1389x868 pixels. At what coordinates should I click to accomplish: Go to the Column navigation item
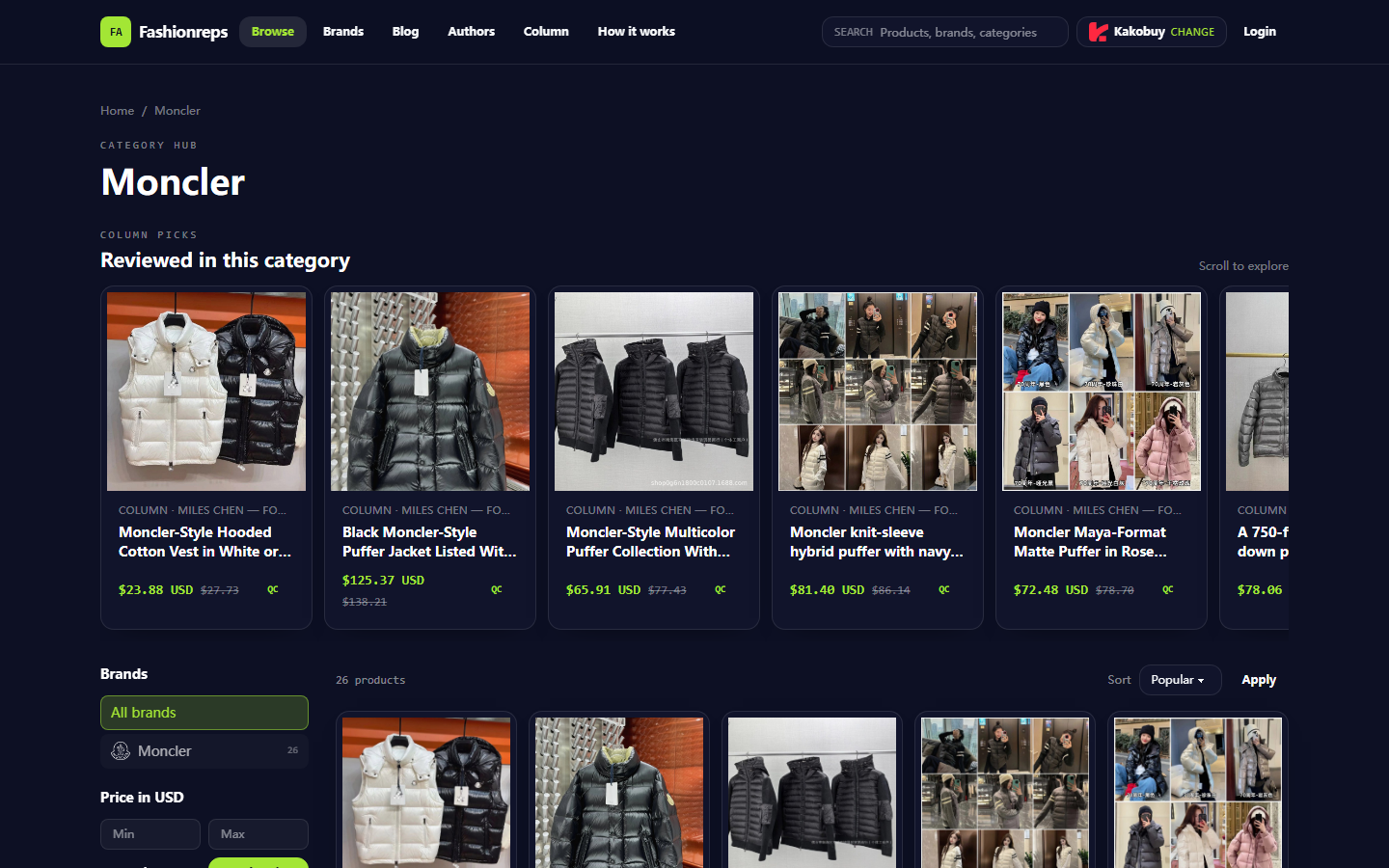click(x=546, y=32)
